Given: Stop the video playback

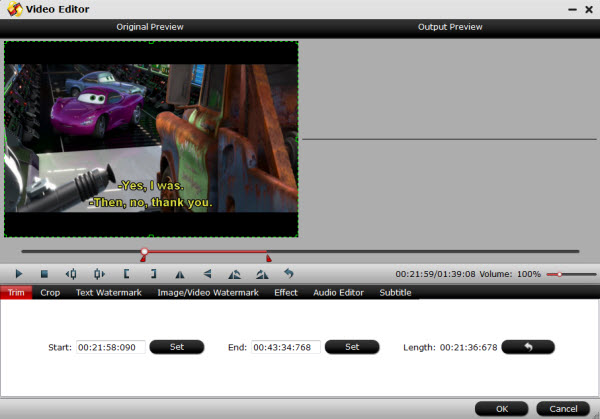Looking at the screenshot, I should (x=44, y=274).
